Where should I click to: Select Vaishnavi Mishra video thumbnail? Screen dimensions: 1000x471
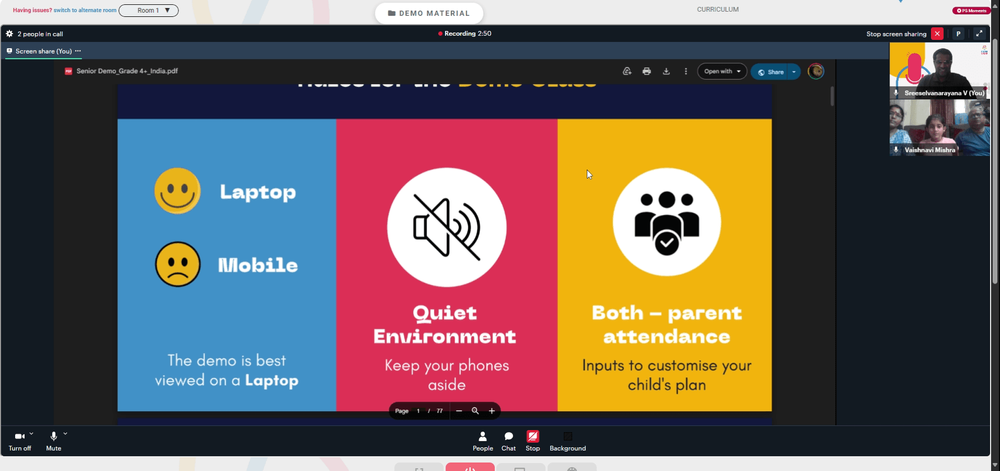click(939, 127)
